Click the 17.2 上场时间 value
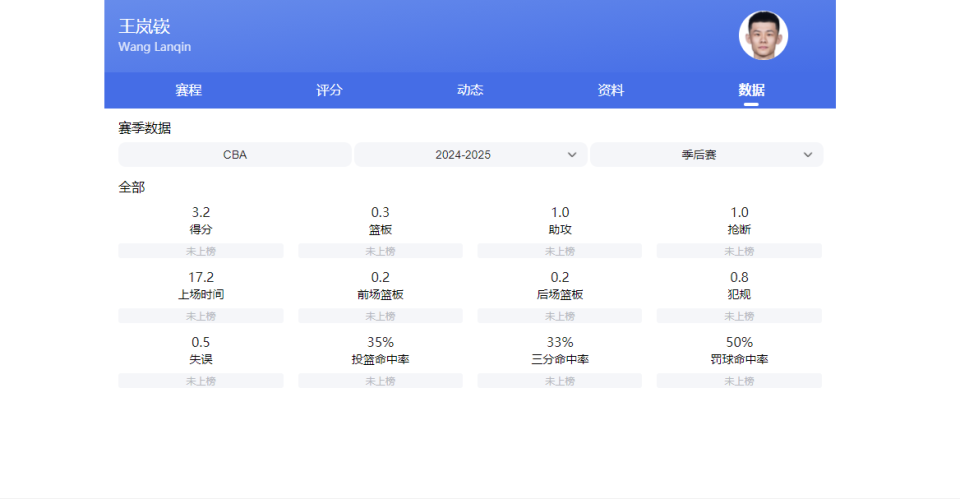The width and height of the screenshot is (960, 499). 201,277
